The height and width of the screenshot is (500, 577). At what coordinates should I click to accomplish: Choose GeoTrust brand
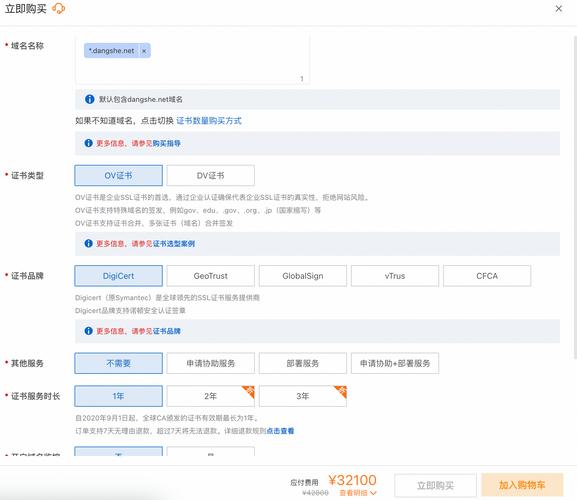click(x=210, y=276)
